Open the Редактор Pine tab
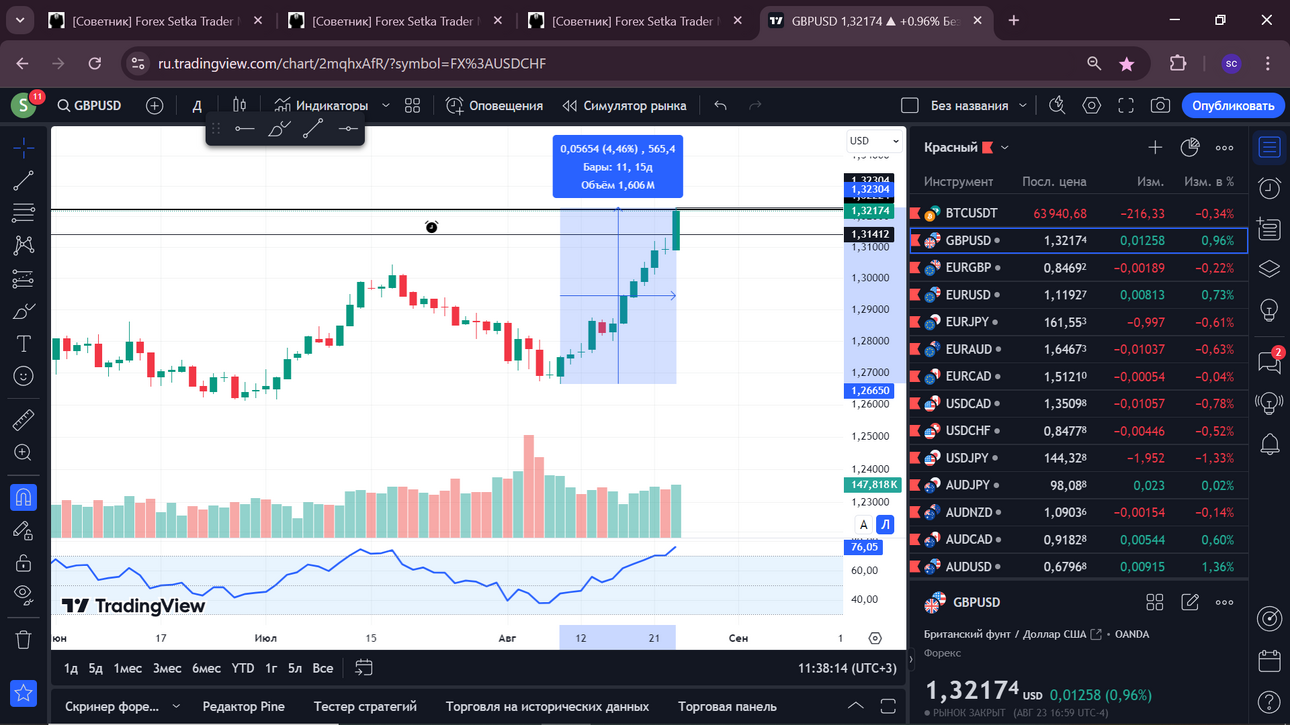1290x725 pixels. pyautogui.click(x=244, y=706)
